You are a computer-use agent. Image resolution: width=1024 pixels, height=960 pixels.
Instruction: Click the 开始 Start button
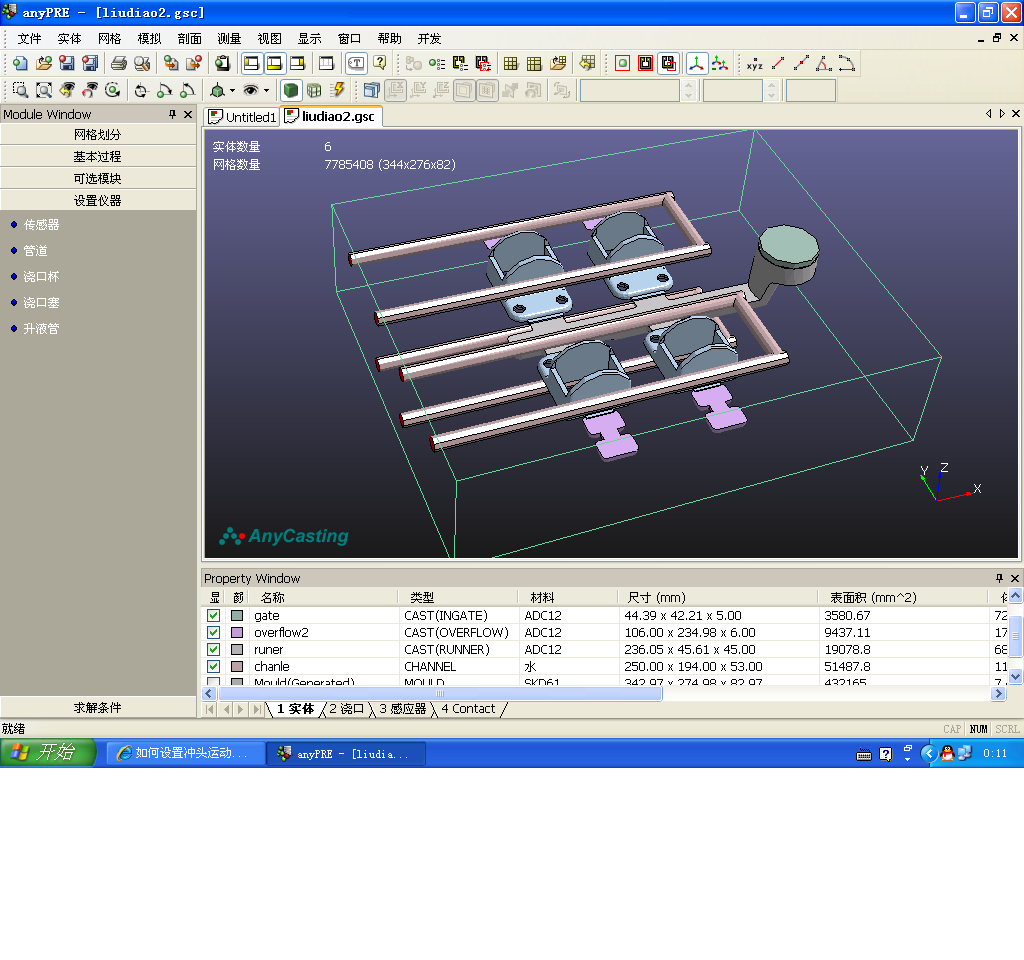coord(48,752)
